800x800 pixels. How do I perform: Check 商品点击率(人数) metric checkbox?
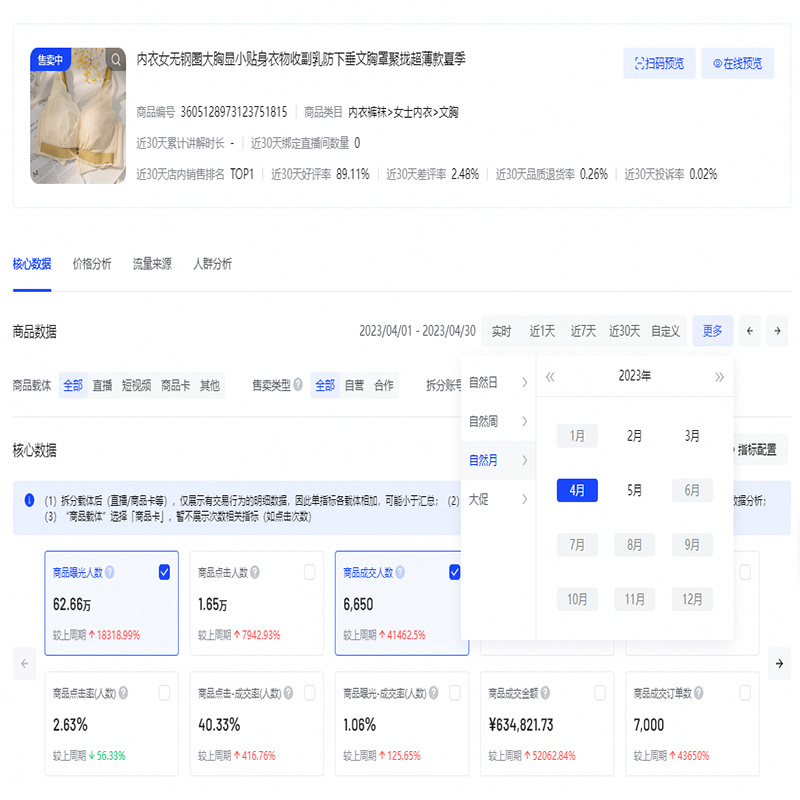click(164, 693)
